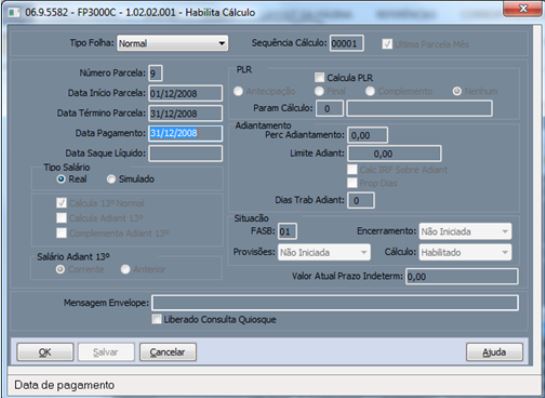Toggle Calc IRF Sobre Adiant checkbox
This screenshot has width=545, height=398.
point(352,170)
